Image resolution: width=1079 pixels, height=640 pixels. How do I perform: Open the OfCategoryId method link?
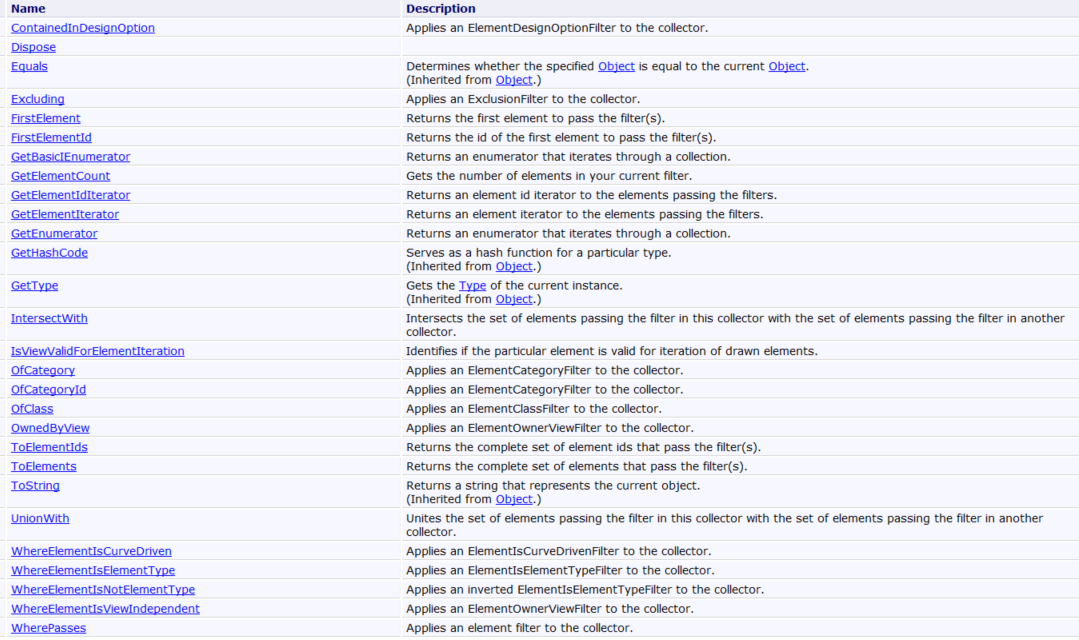coord(48,390)
